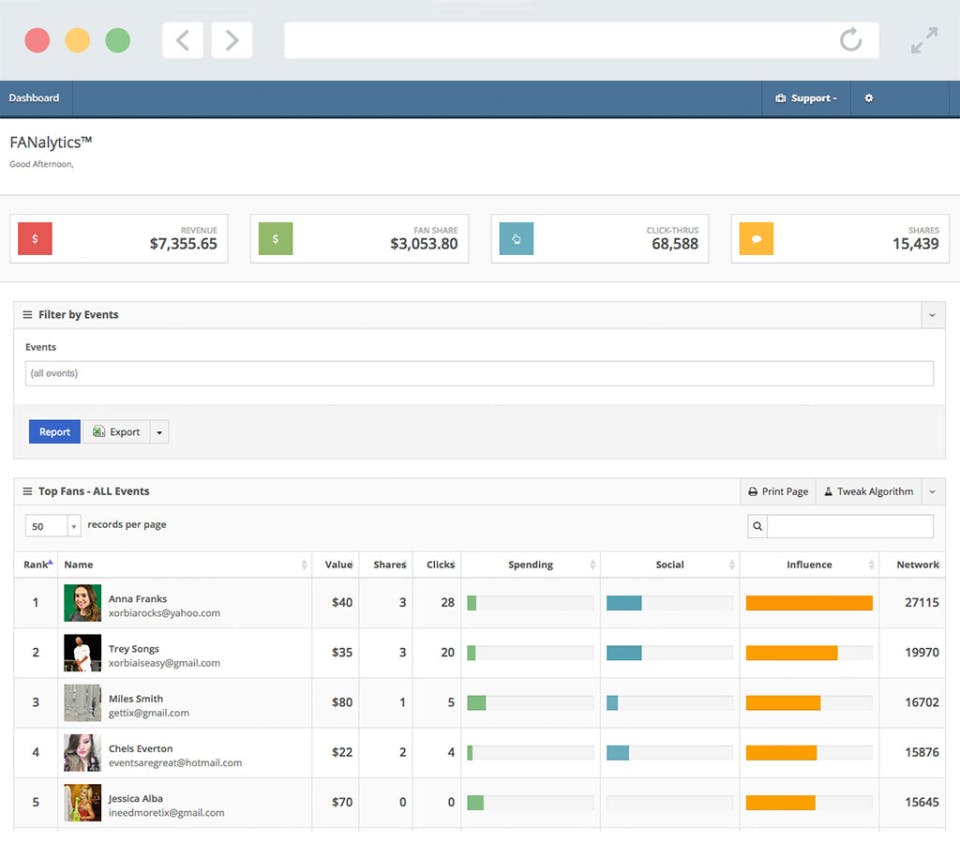Image resolution: width=960 pixels, height=844 pixels.
Task: Click the Print Page button
Action: pos(778,491)
